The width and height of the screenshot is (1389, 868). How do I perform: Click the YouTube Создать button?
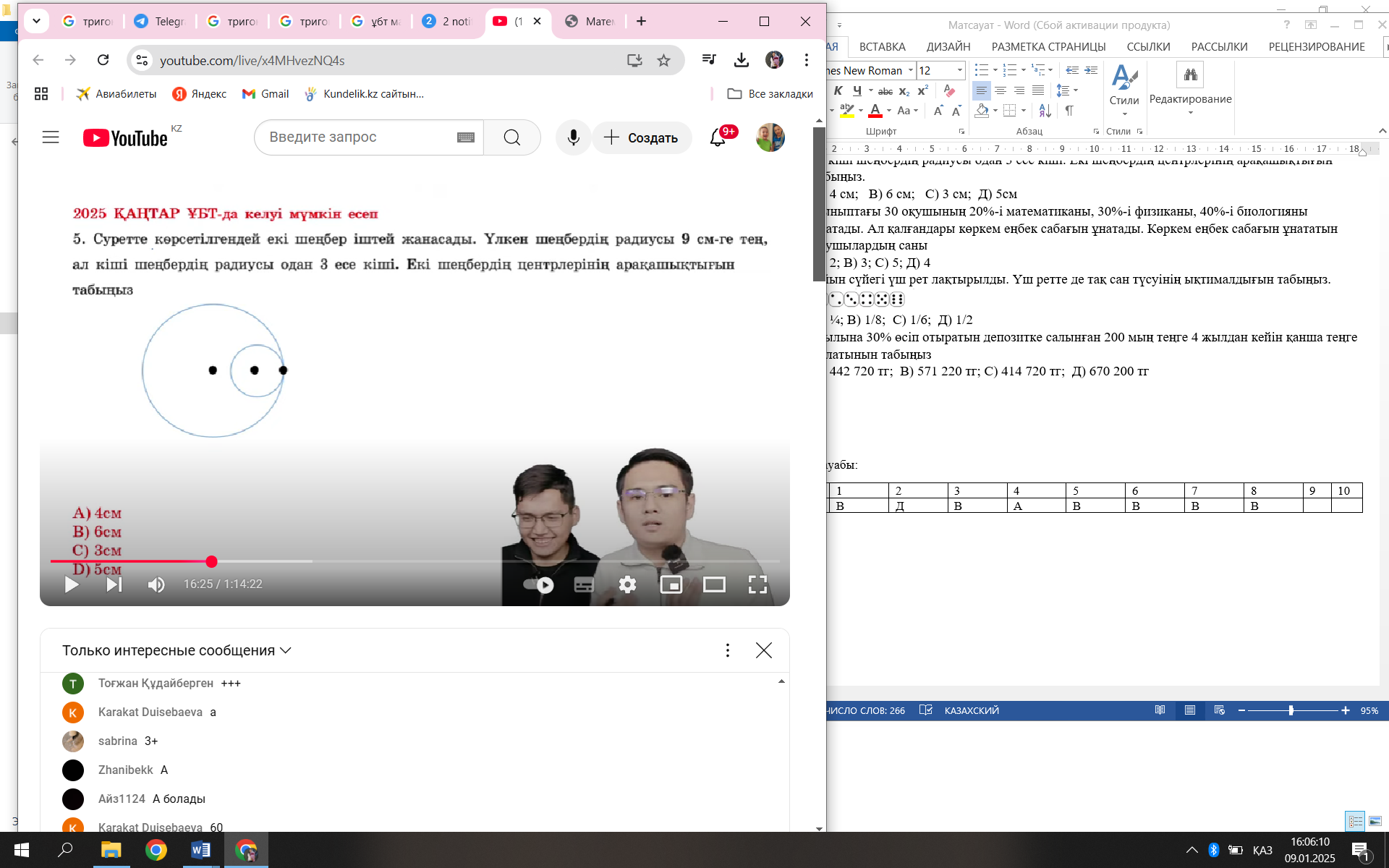[642, 137]
